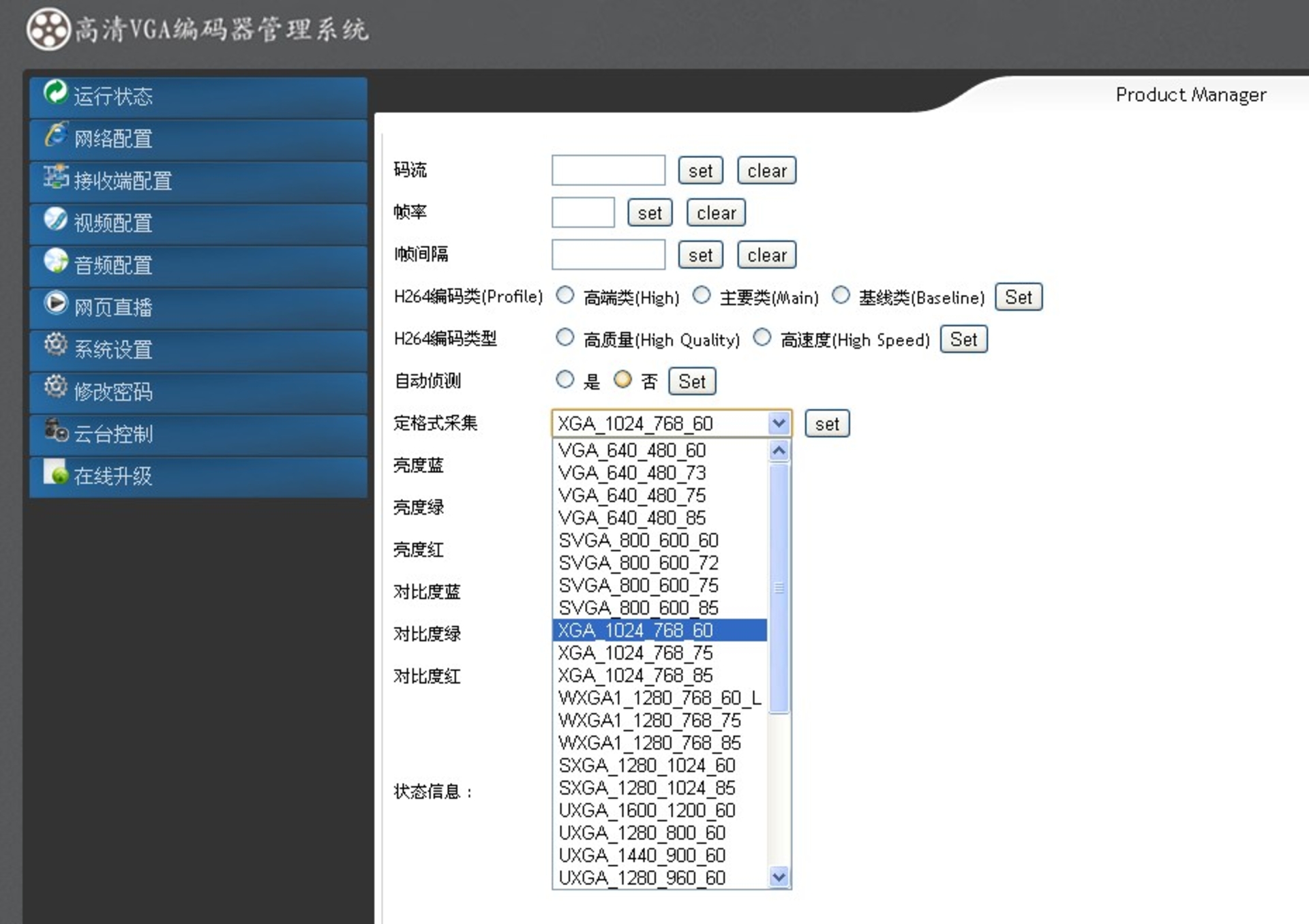Image resolution: width=1309 pixels, height=924 pixels.
Task: Choose XGA_1024_768_85 from the list
Action: click(x=660, y=675)
